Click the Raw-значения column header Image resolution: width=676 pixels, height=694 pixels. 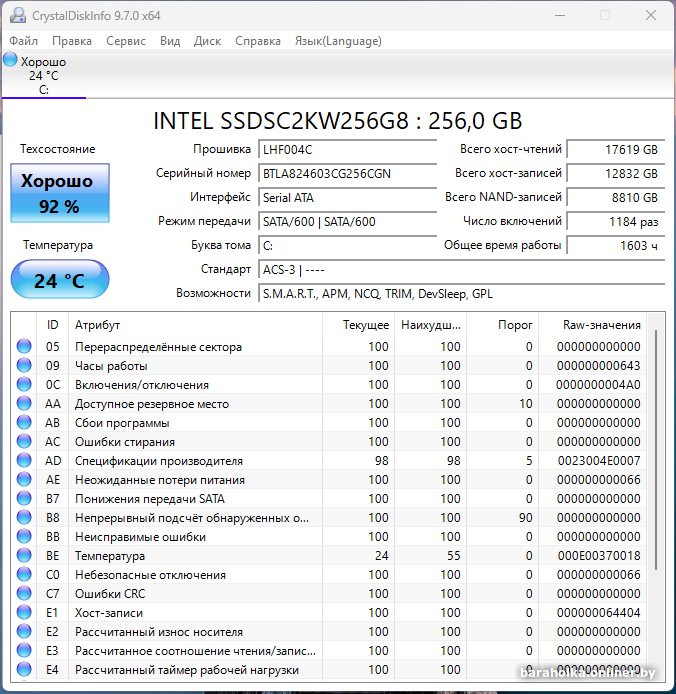point(592,325)
